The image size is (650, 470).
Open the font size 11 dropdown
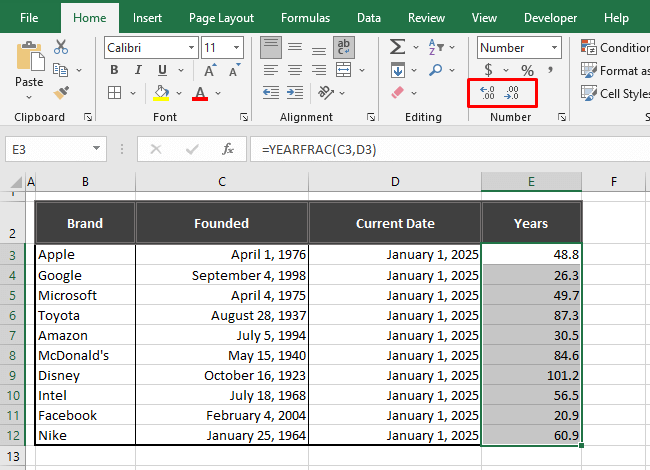236,47
